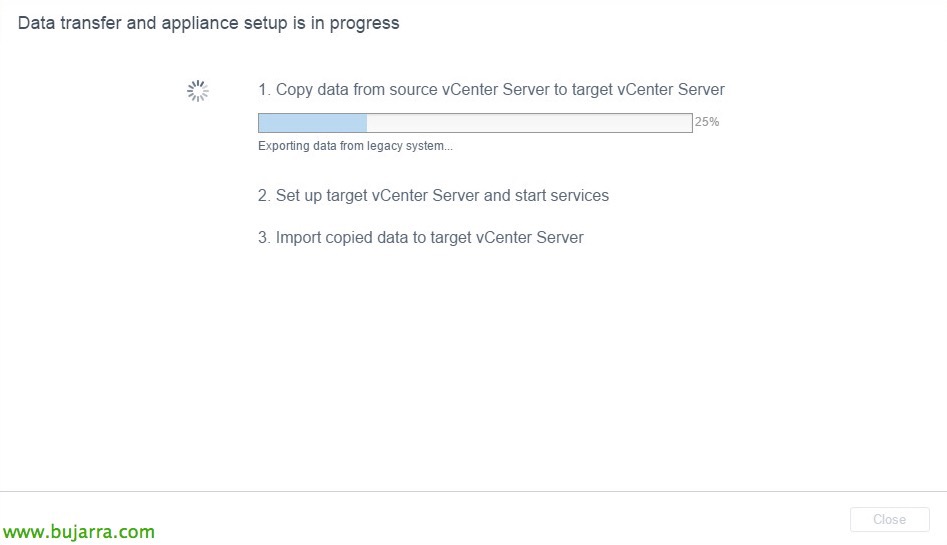Click the empty portion of the progress bar
This screenshot has width=947, height=545.
tap(528, 123)
